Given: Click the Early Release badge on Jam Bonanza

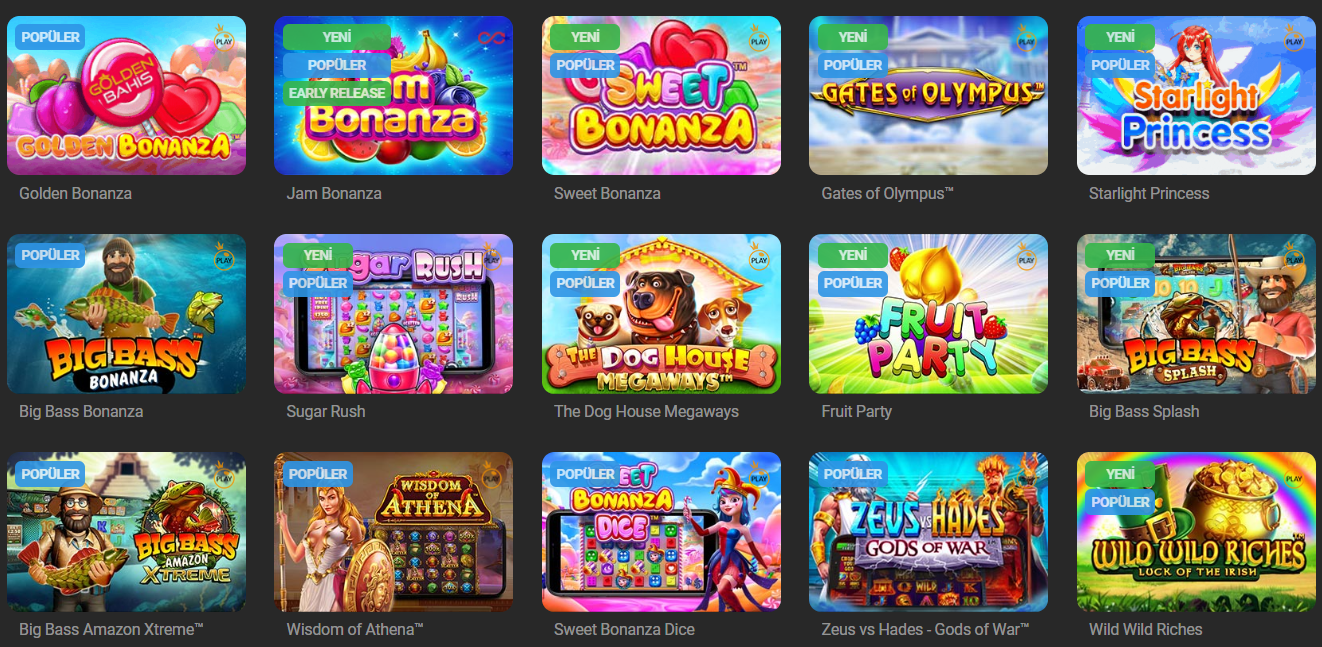Looking at the screenshot, I should pos(337,93).
